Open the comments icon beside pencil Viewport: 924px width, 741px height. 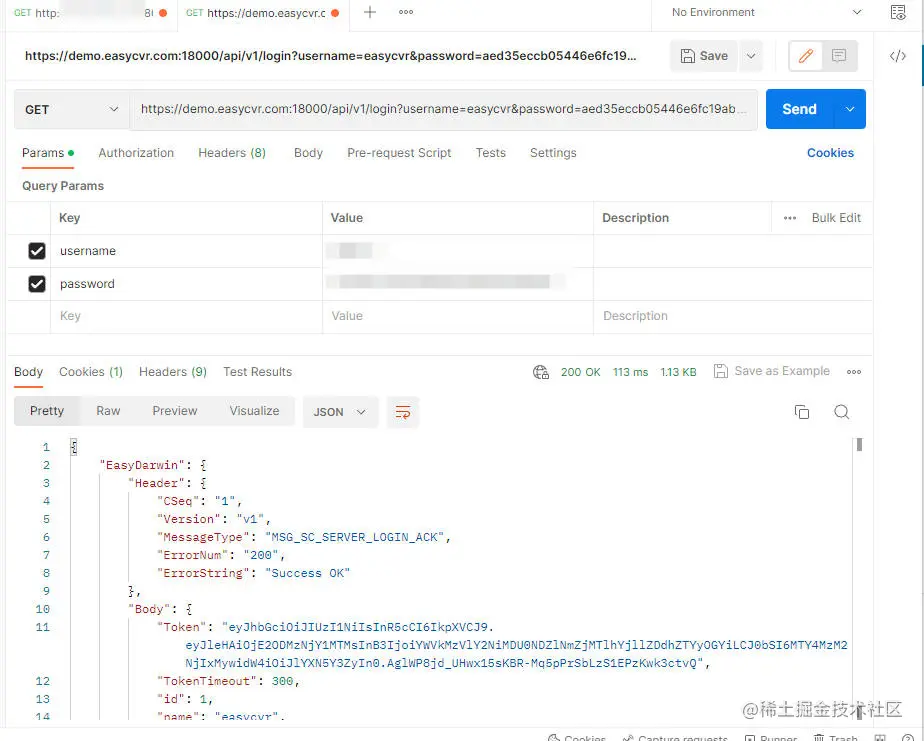pyautogui.click(x=839, y=56)
